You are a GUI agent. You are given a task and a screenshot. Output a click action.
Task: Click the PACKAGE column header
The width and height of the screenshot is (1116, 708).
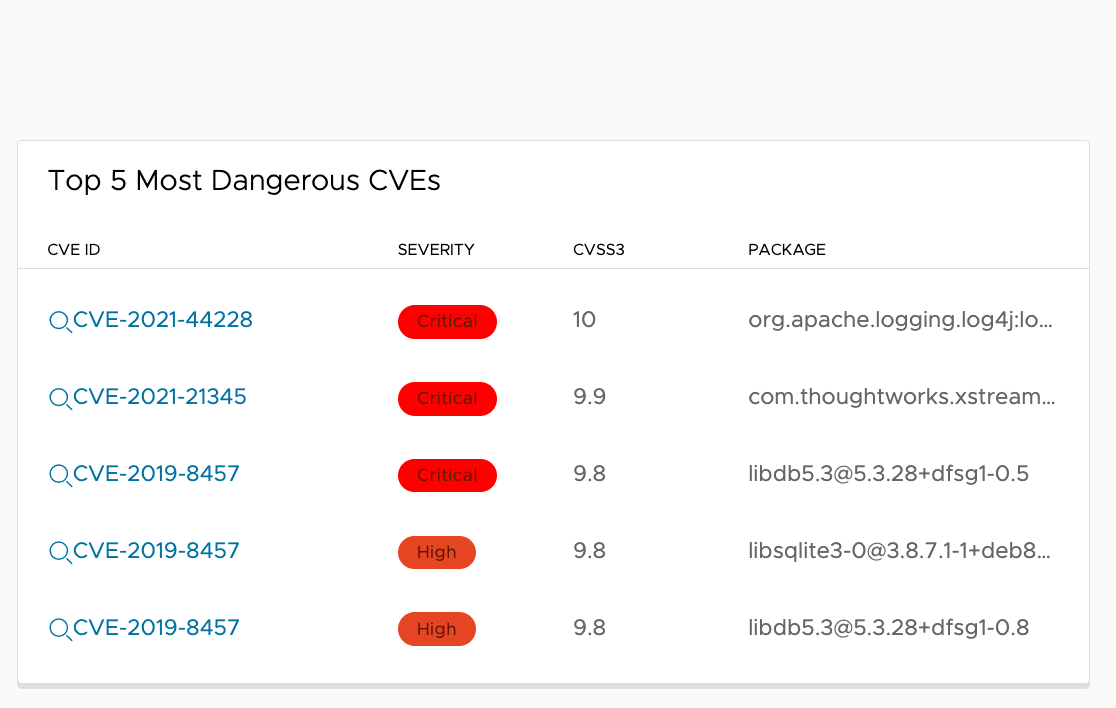tap(787, 249)
